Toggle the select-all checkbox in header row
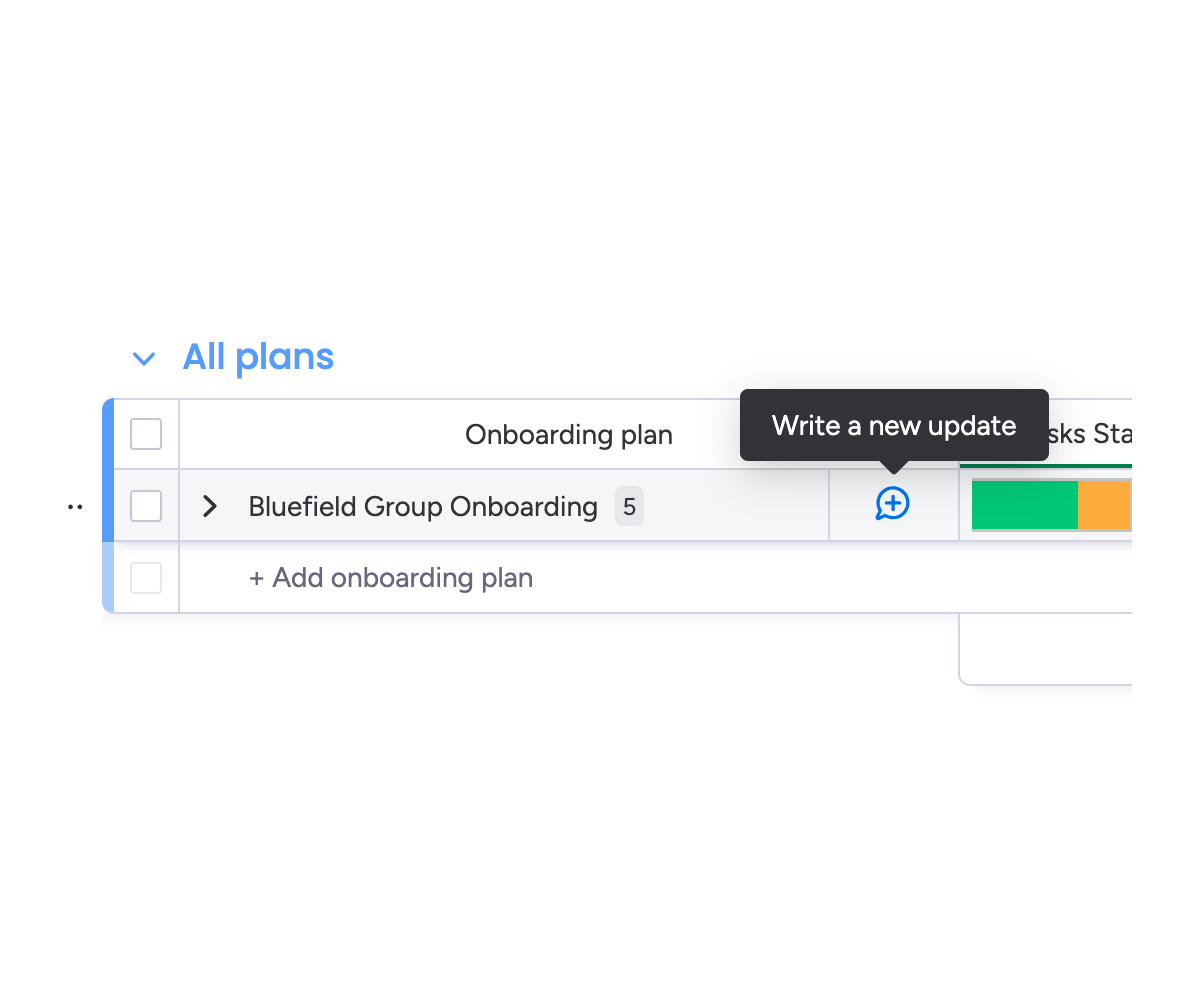 (146, 434)
